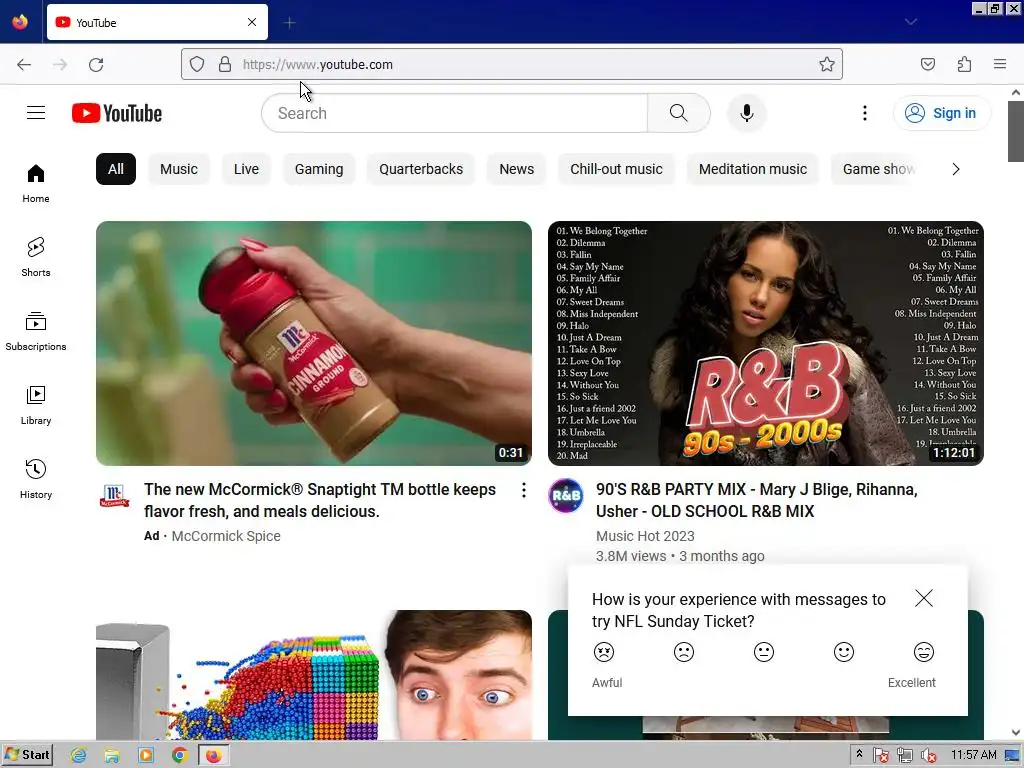Open list all tabs dropdown arrow

tap(911, 22)
